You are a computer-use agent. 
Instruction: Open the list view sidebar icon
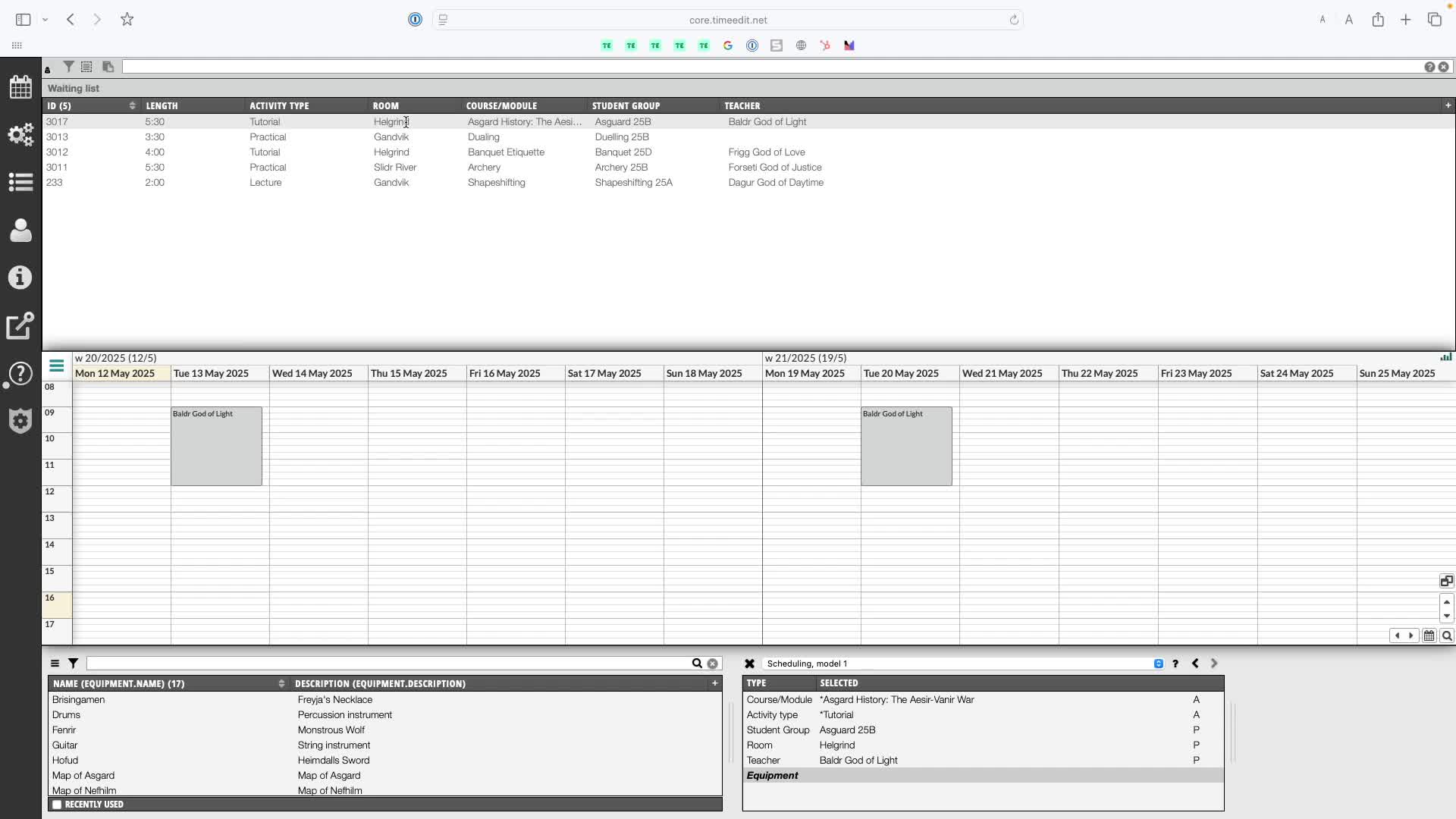pos(20,182)
